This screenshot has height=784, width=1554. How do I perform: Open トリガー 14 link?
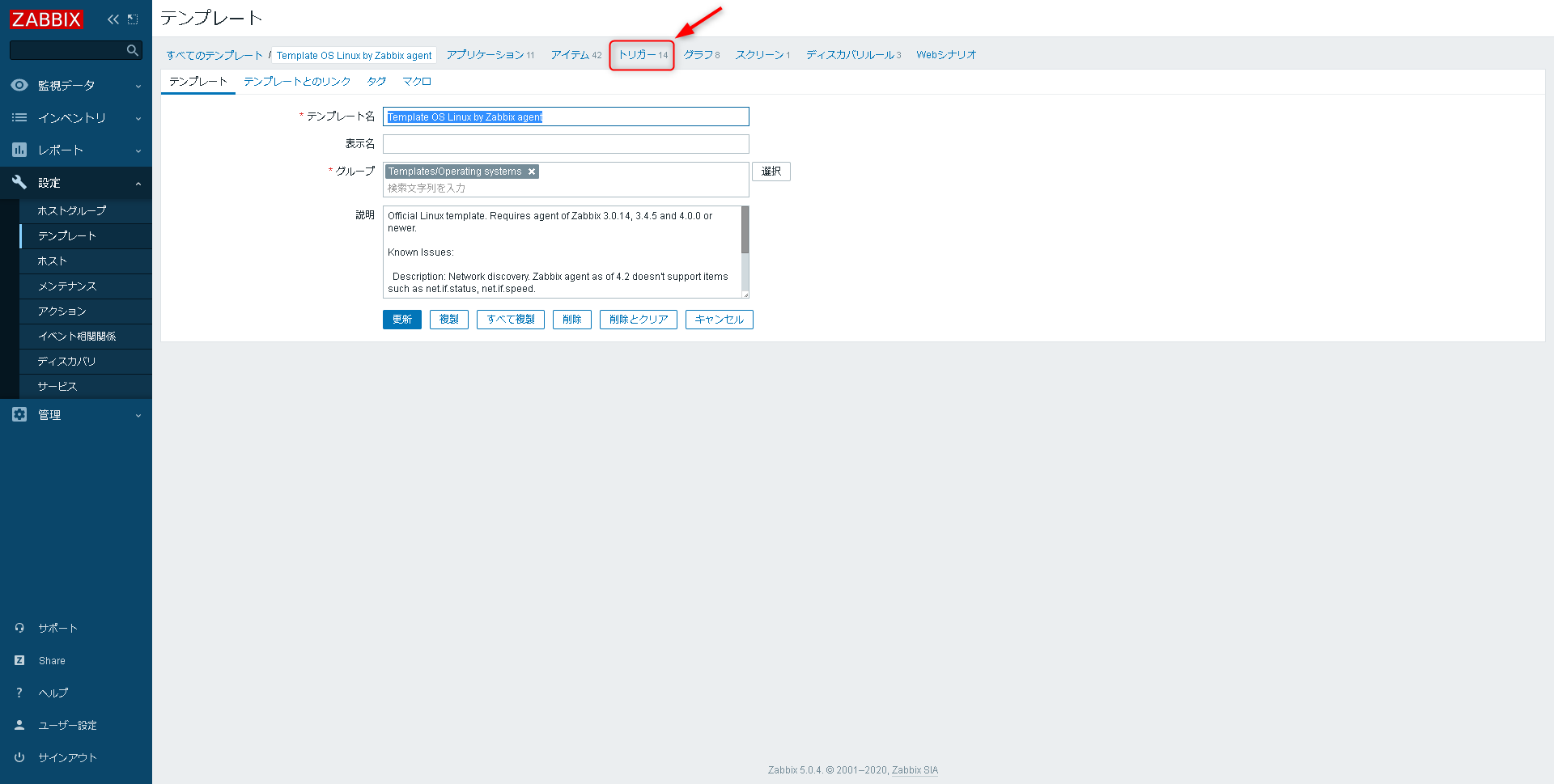tap(643, 55)
